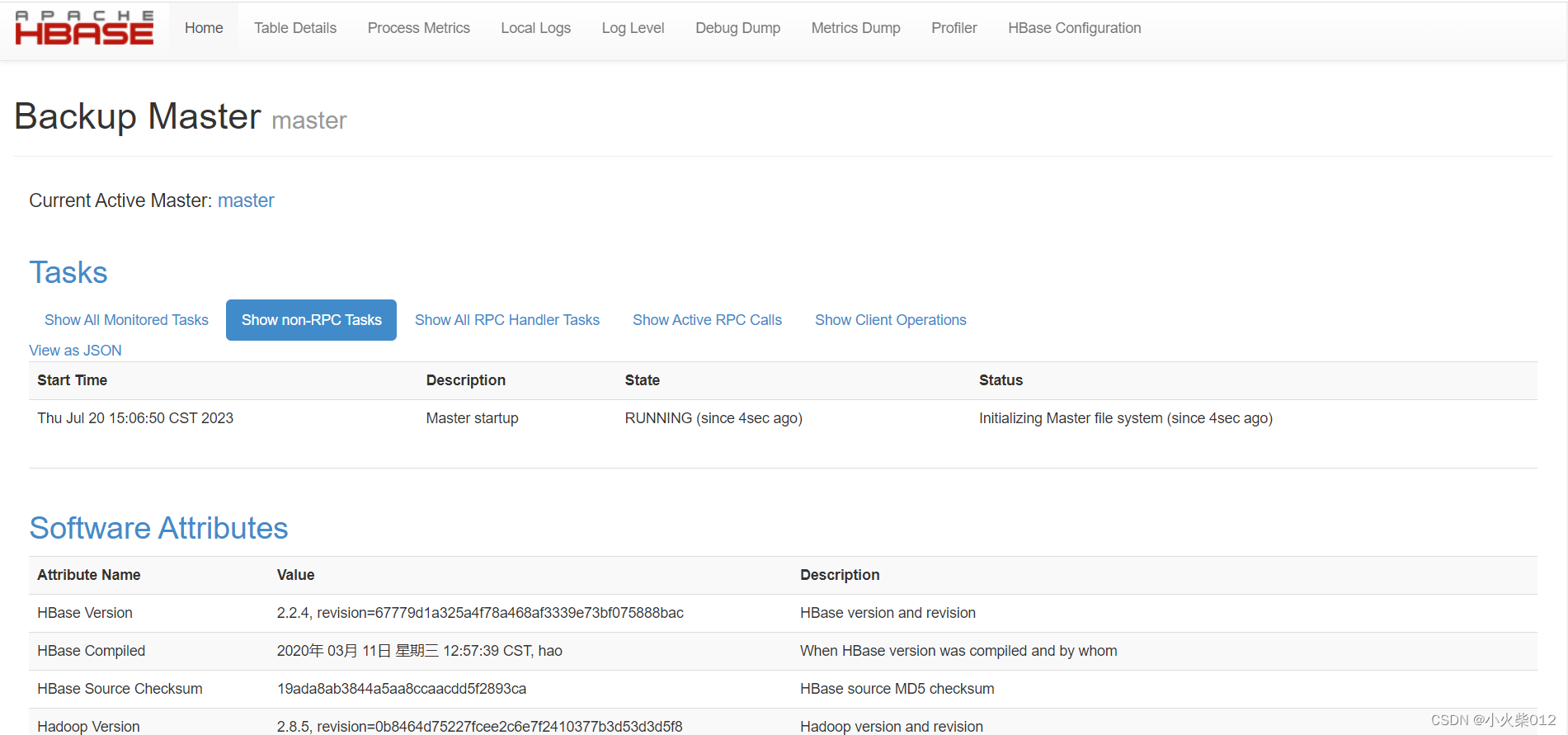Click the Software Attributes heading

pyautogui.click(x=158, y=528)
